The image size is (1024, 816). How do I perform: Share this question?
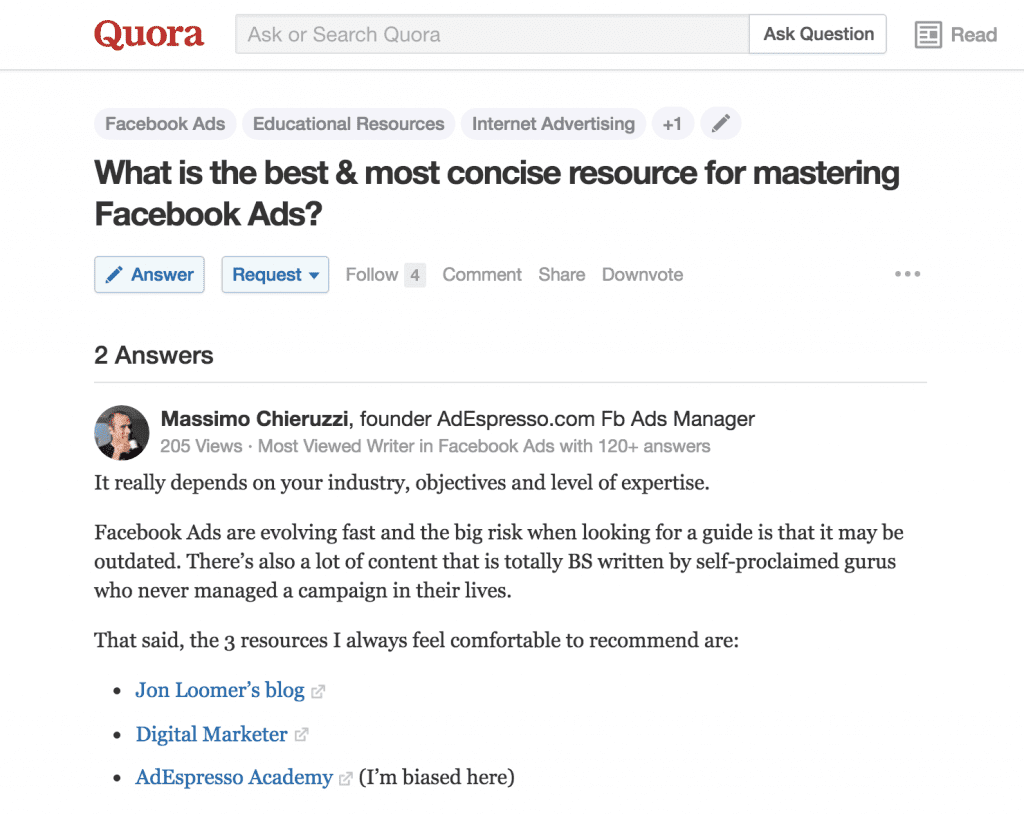[562, 275]
